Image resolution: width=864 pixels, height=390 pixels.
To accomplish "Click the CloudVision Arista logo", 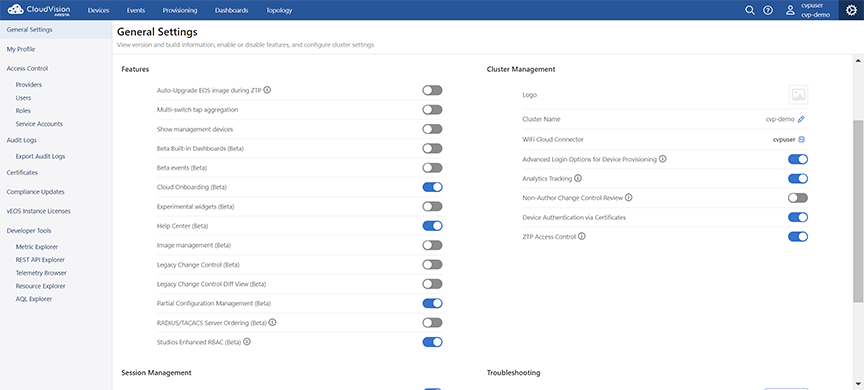I will pyautogui.click(x=39, y=10).
